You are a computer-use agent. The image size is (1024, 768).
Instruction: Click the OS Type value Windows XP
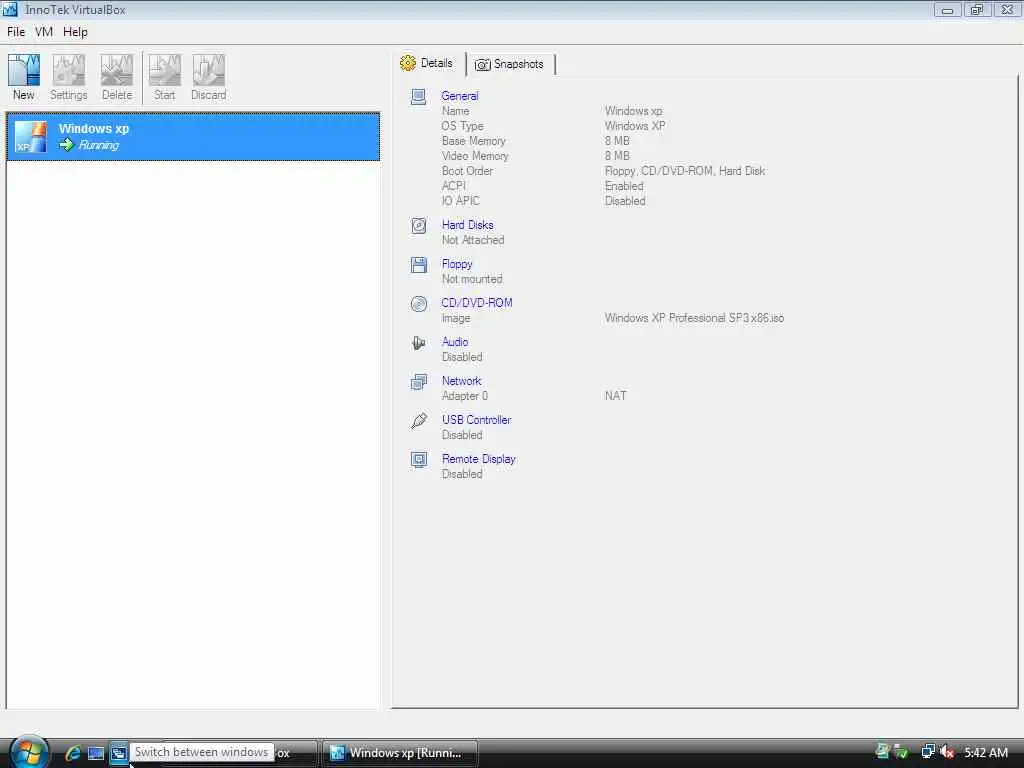tap(635, 126)
